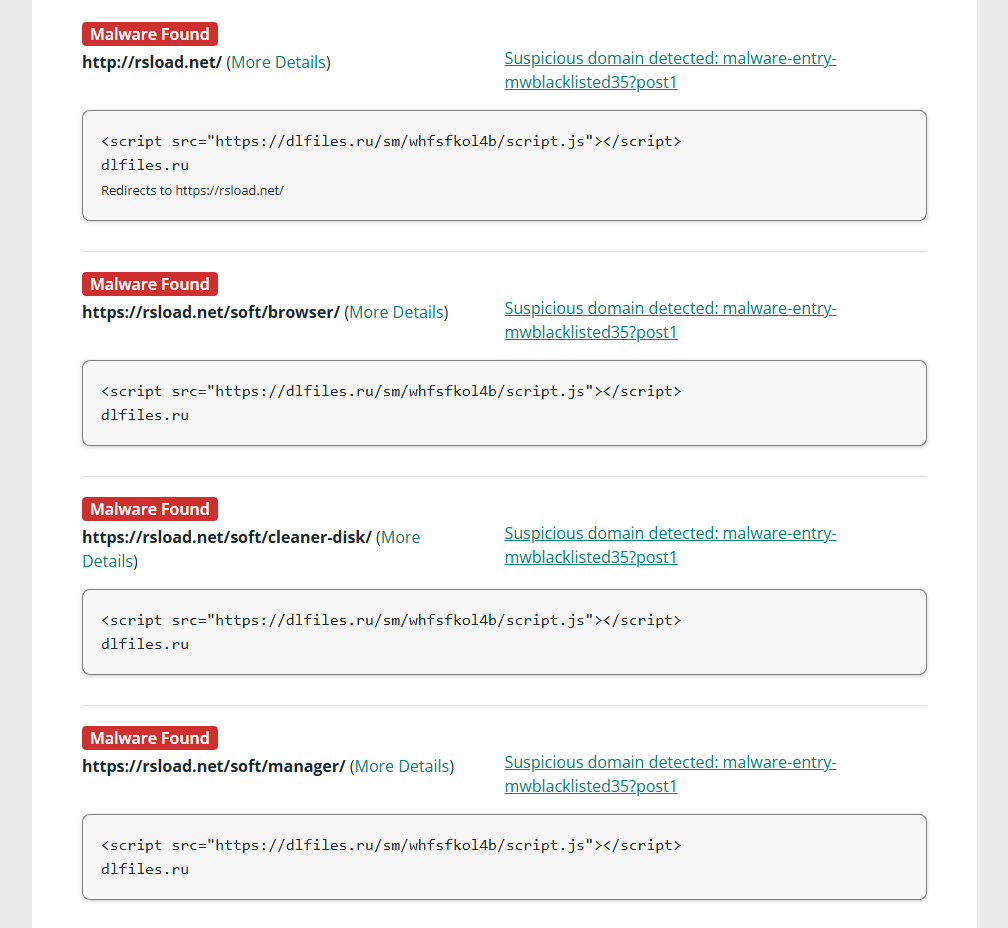Click the first Malware Found badge

(149, 33)
